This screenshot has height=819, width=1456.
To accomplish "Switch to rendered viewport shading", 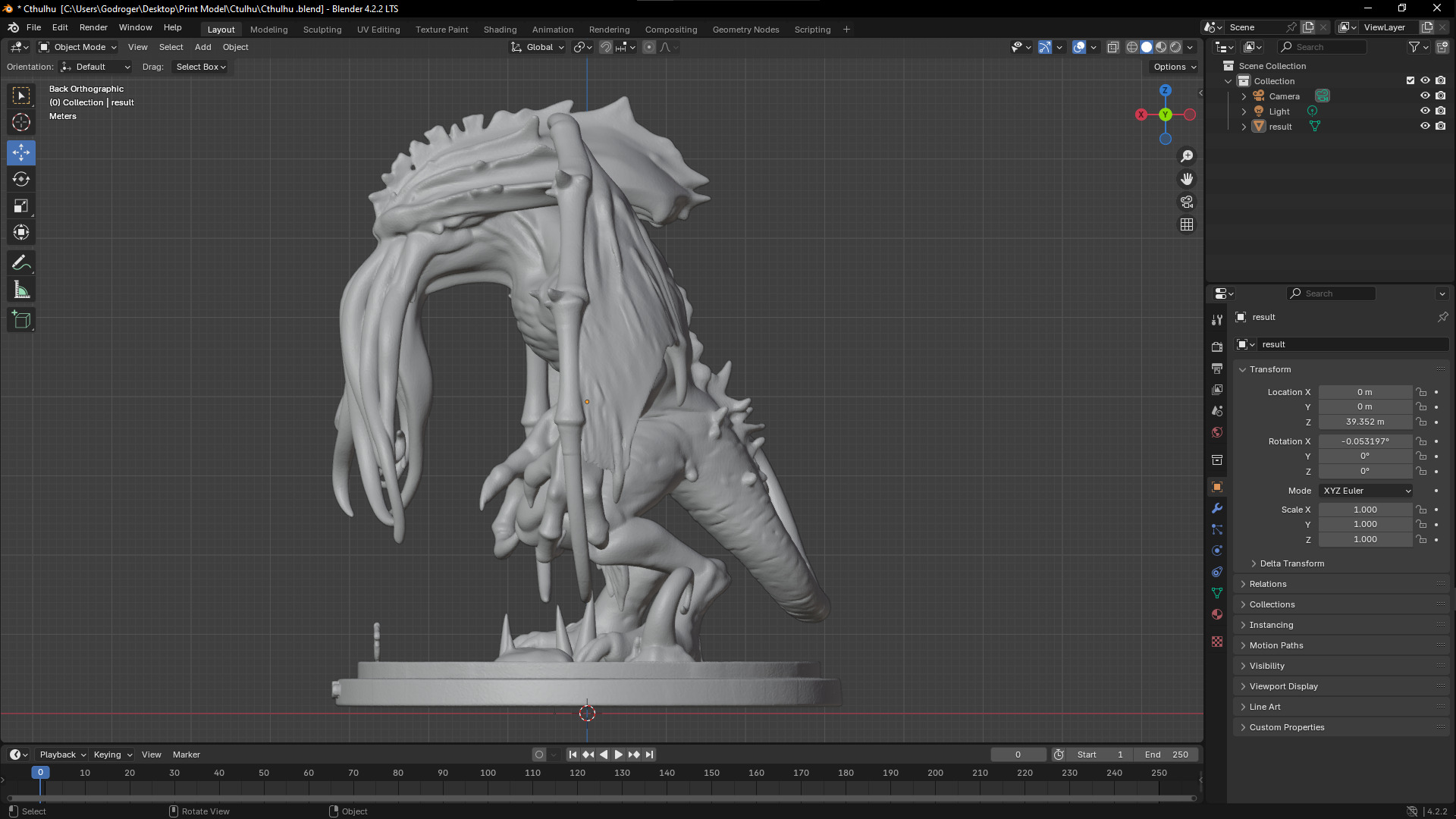I will pos(1175,47).
